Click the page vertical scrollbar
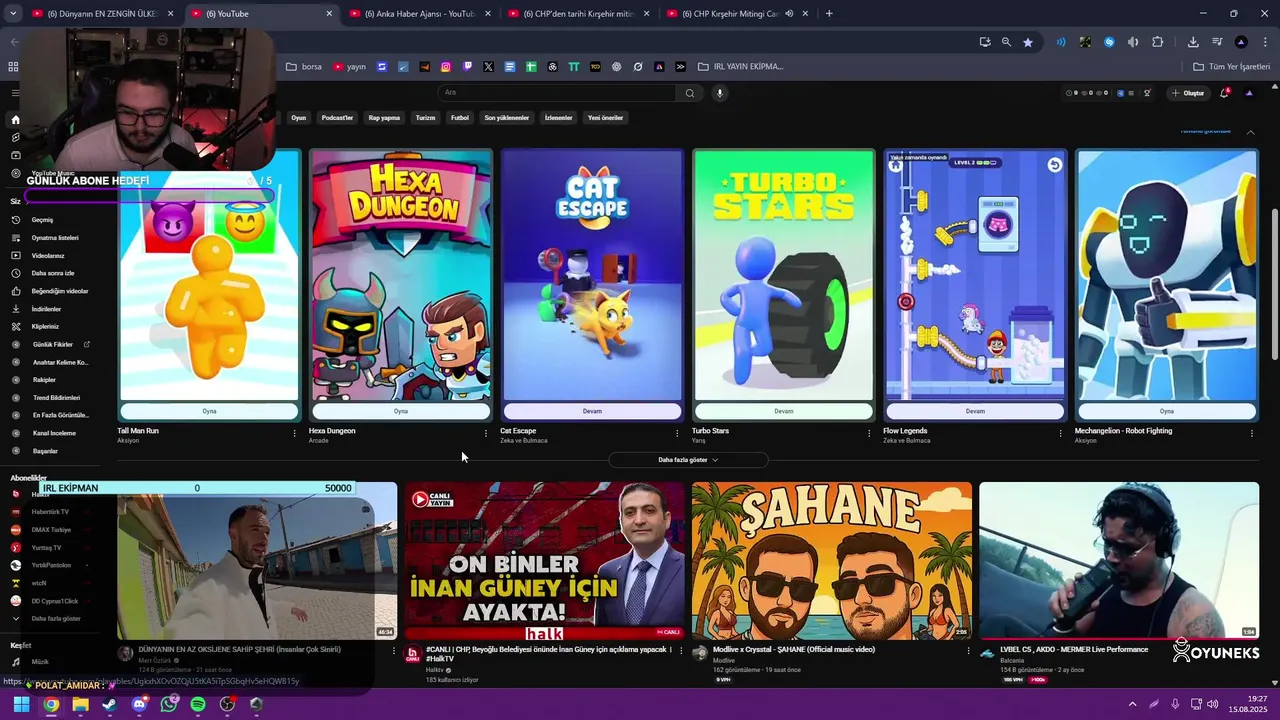Viewport: 1280px width, 720px height. tap(1274, 285)
